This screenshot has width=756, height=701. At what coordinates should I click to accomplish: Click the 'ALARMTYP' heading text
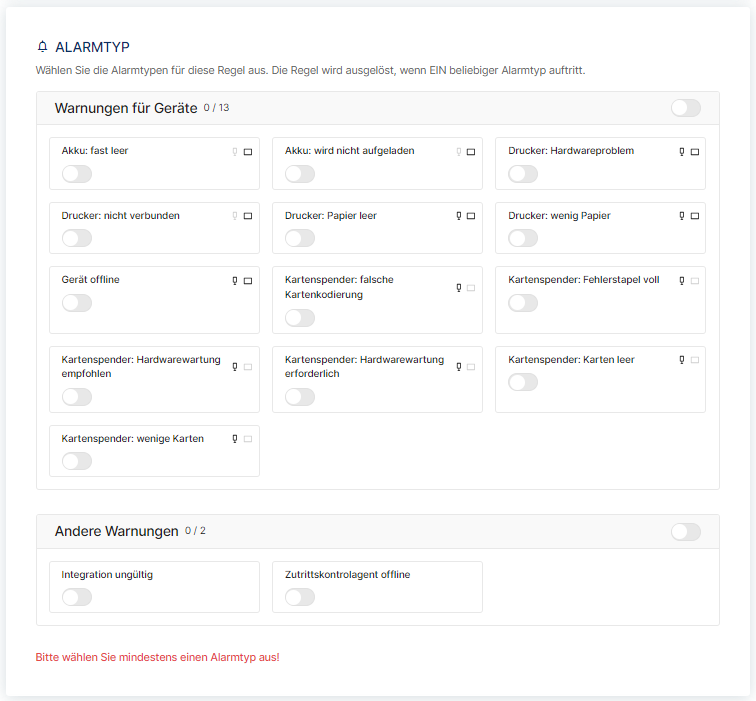(x=92, y=47)
